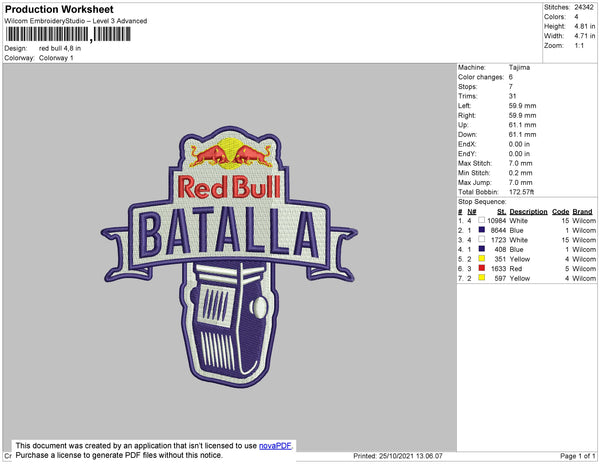600x464 pixels.
Task: Click the 'Down:' label
Action: (468, 135)
